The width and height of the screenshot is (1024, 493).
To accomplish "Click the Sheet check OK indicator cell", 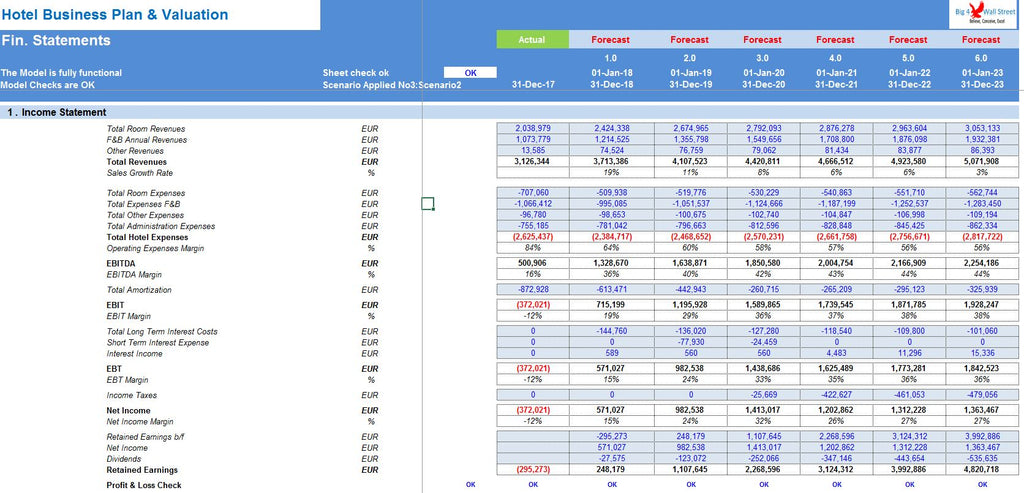I will tap(470, 72).
